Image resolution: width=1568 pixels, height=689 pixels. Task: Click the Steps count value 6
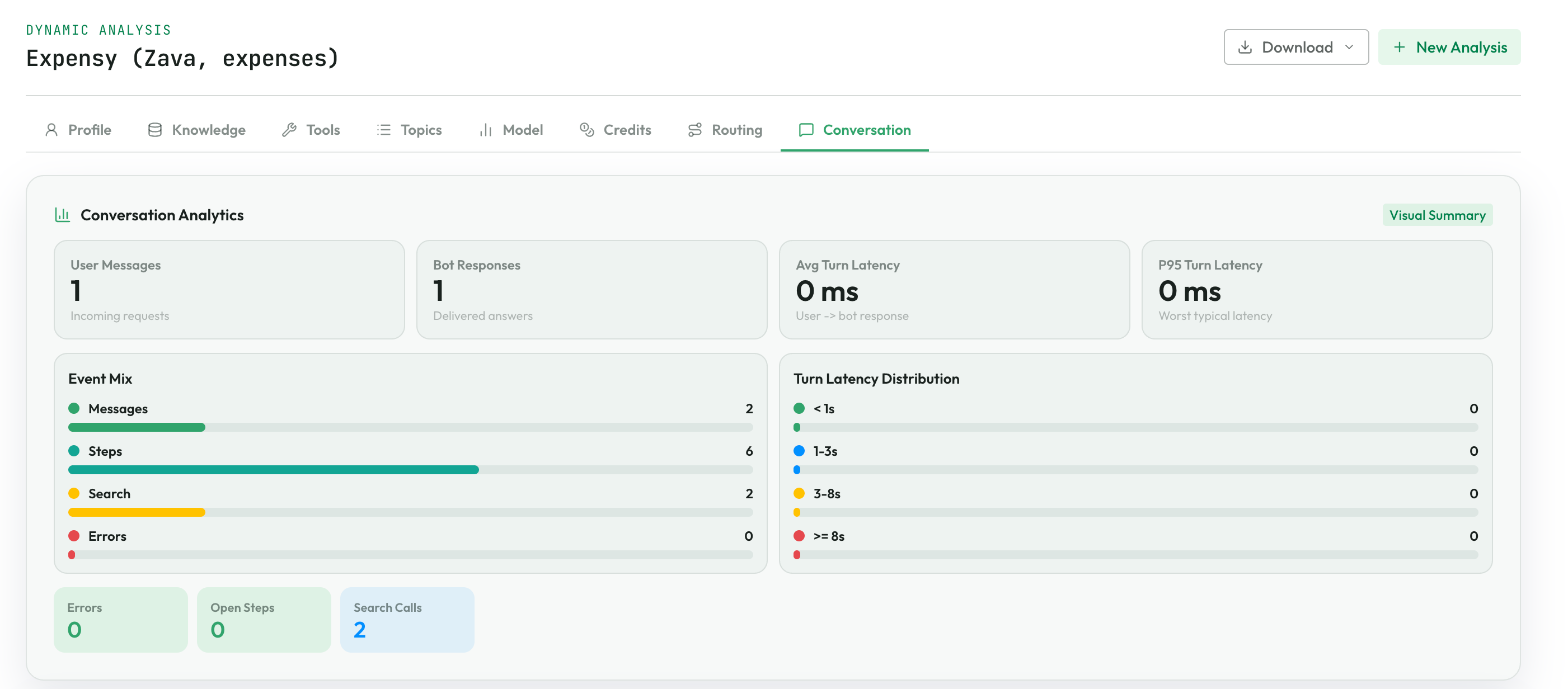[x=749, y=451]
